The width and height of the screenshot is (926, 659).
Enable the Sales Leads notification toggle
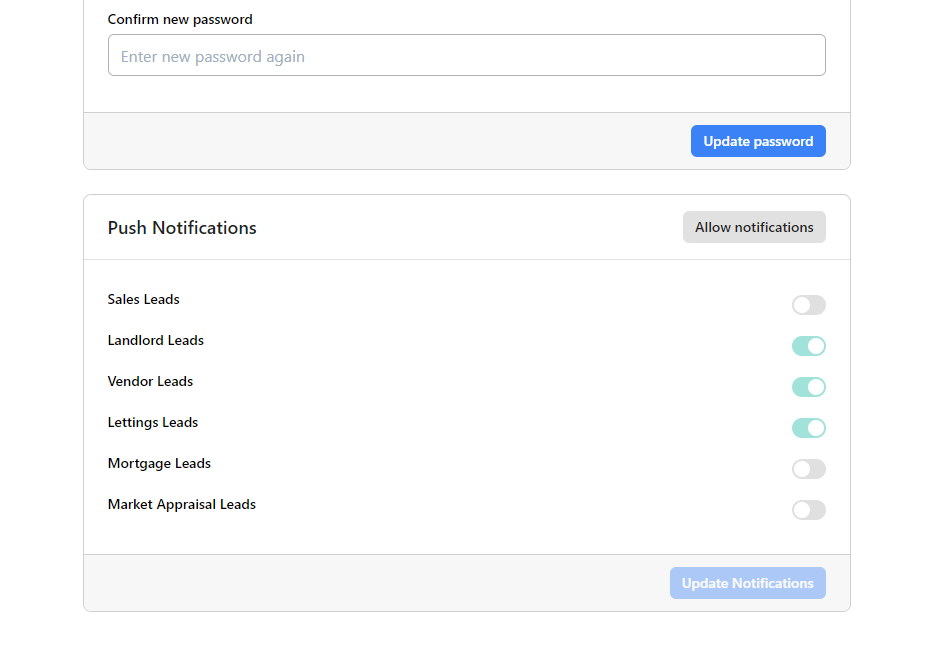808,305
